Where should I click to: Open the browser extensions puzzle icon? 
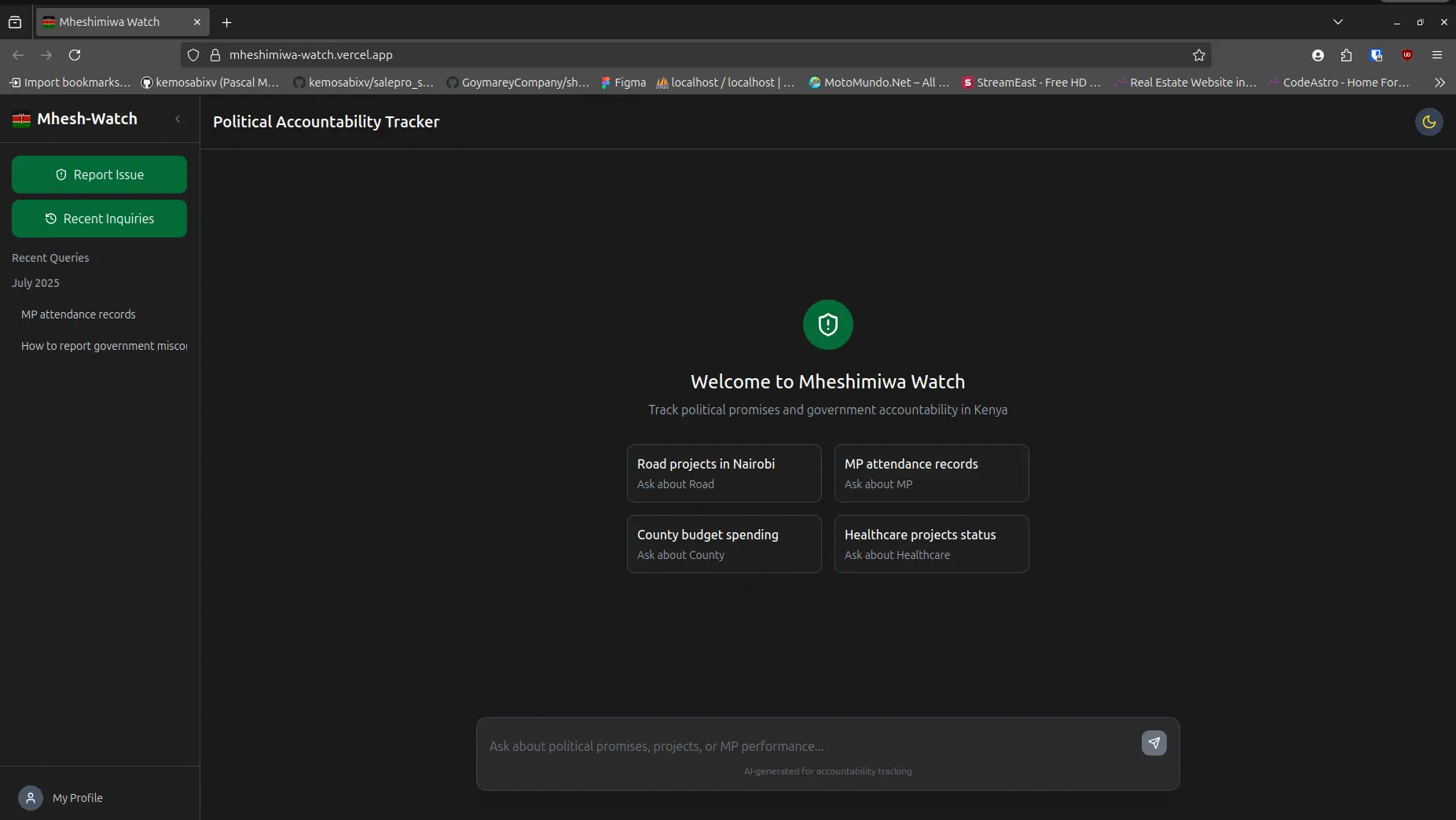point(1346,55)
